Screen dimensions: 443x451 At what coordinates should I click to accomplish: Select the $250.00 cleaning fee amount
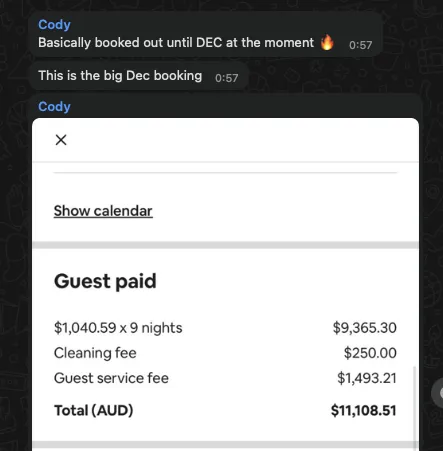(370, 353)
